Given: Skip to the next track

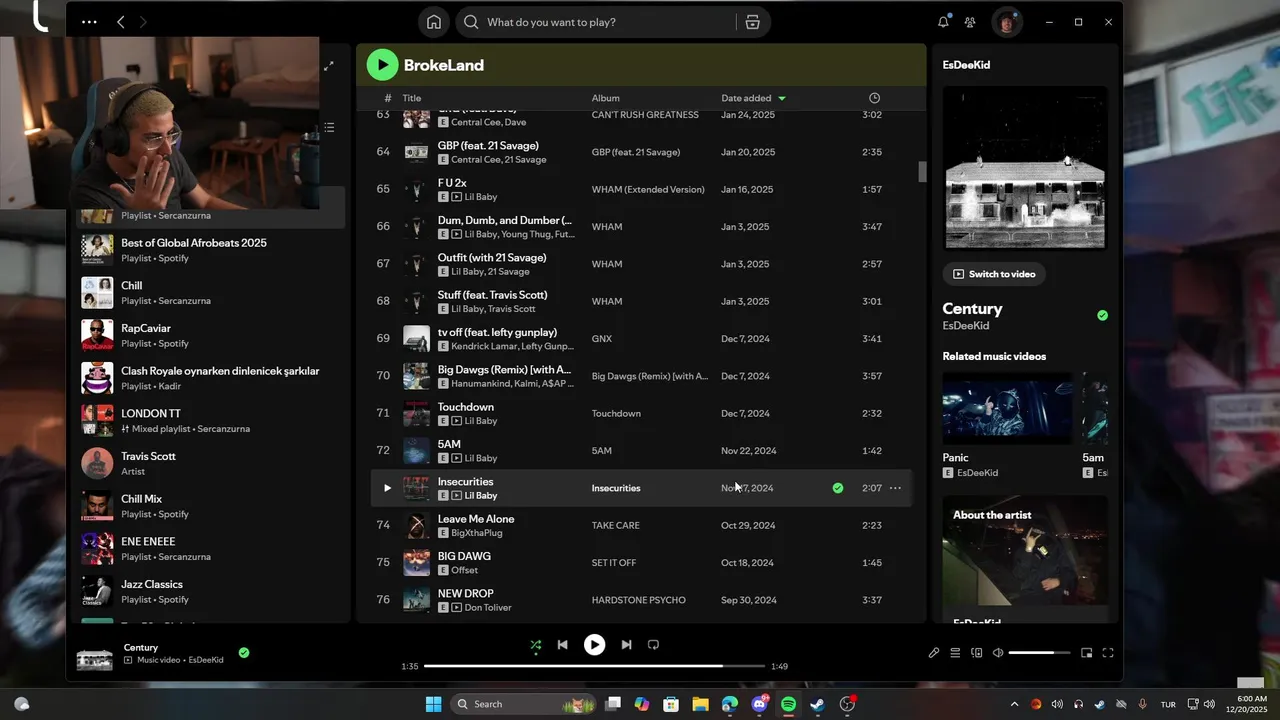Looking at the screenshot, I should click(x=626, y=645).
